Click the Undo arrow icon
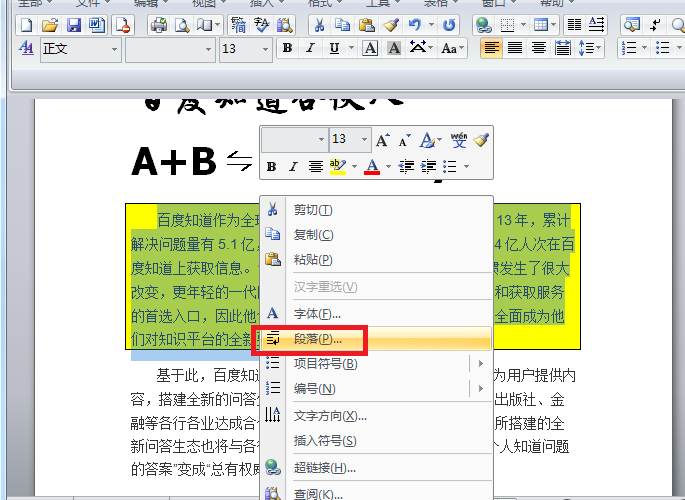The height and width of the screenshot is (500, 685). 415,25
